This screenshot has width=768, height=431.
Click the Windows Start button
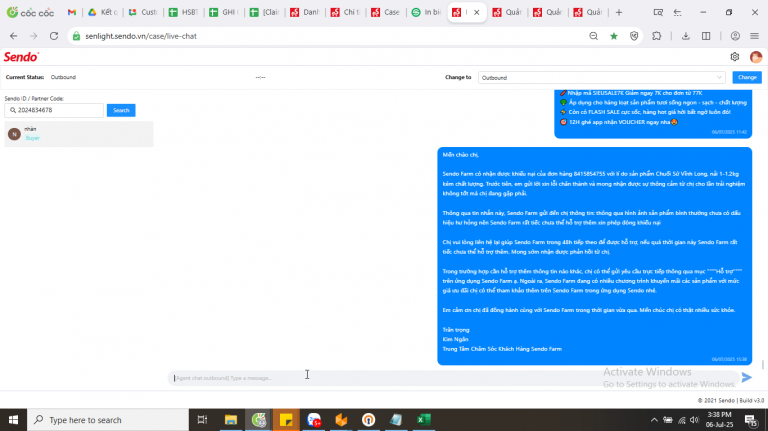(x=13, y=420)
